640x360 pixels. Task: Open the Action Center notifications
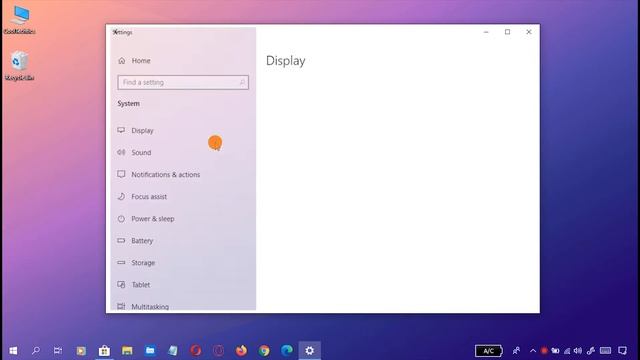[622, 351]
